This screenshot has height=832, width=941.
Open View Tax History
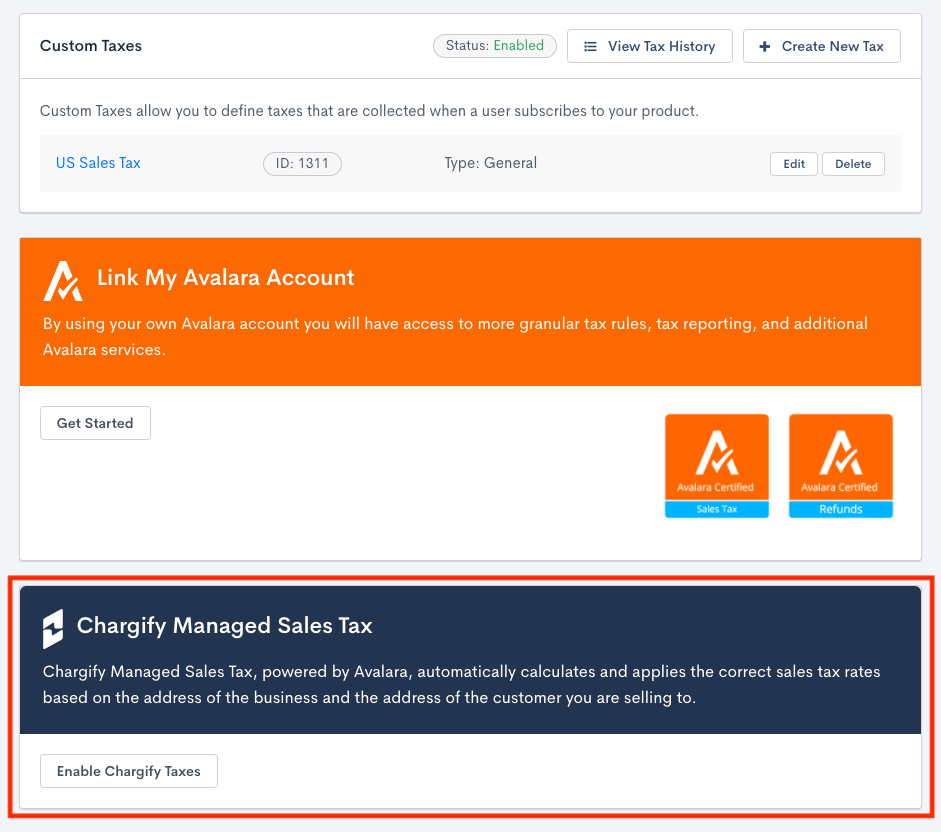click(649, 46)
